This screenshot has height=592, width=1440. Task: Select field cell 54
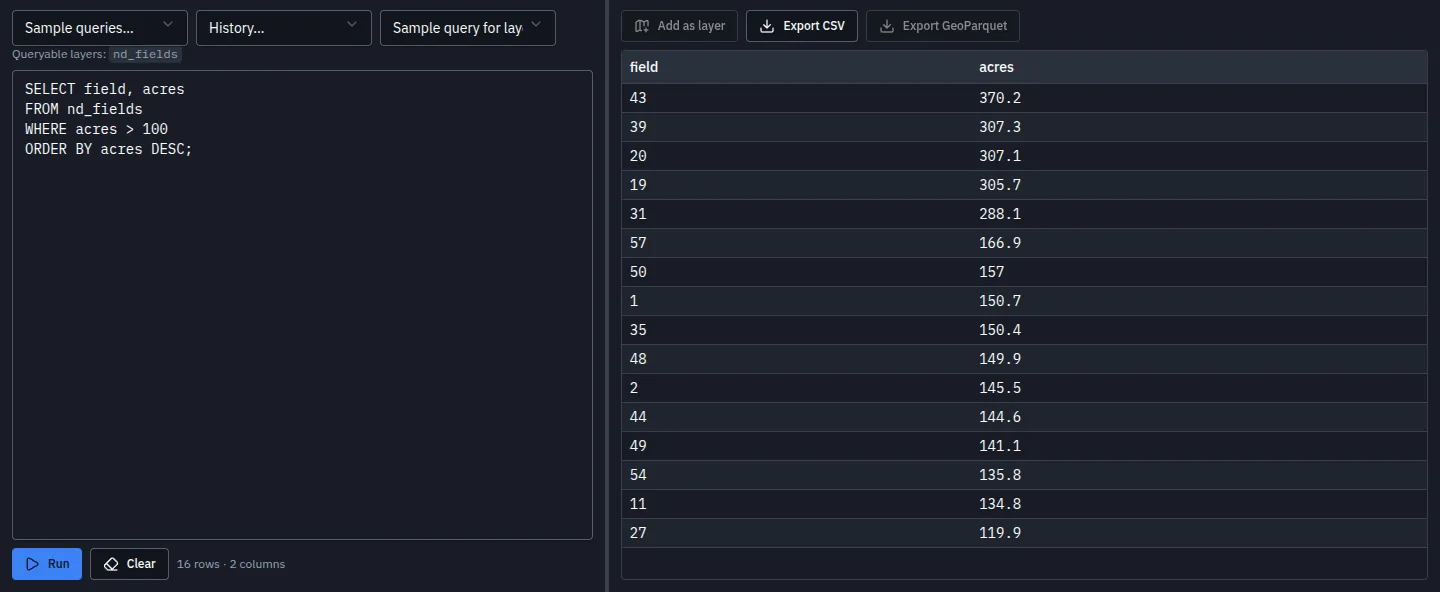796,475
